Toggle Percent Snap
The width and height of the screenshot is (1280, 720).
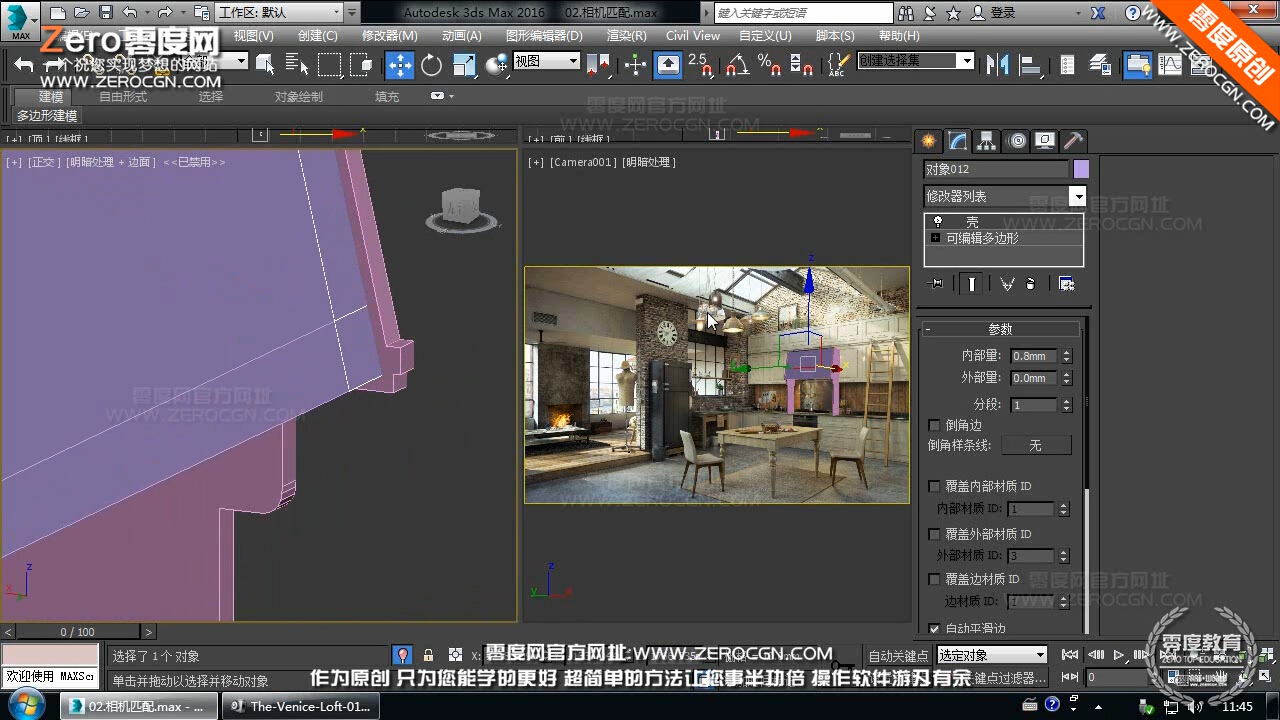point(769,65)
